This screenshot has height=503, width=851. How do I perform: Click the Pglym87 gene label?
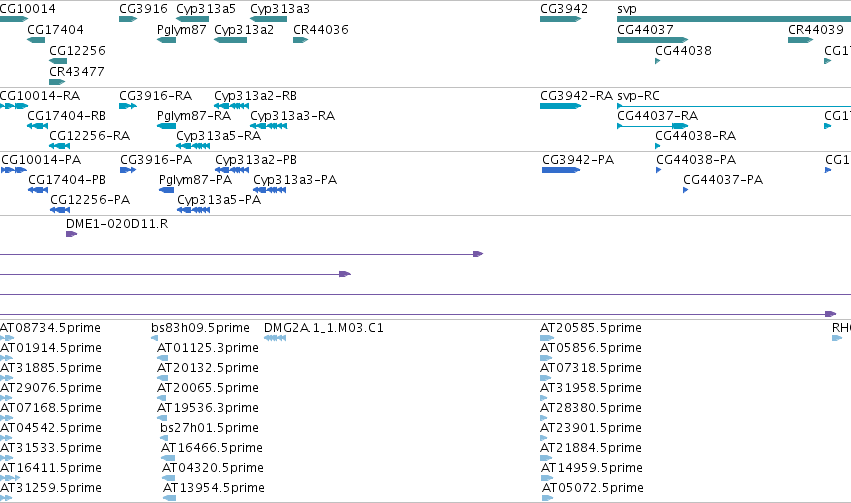point(181,30)
